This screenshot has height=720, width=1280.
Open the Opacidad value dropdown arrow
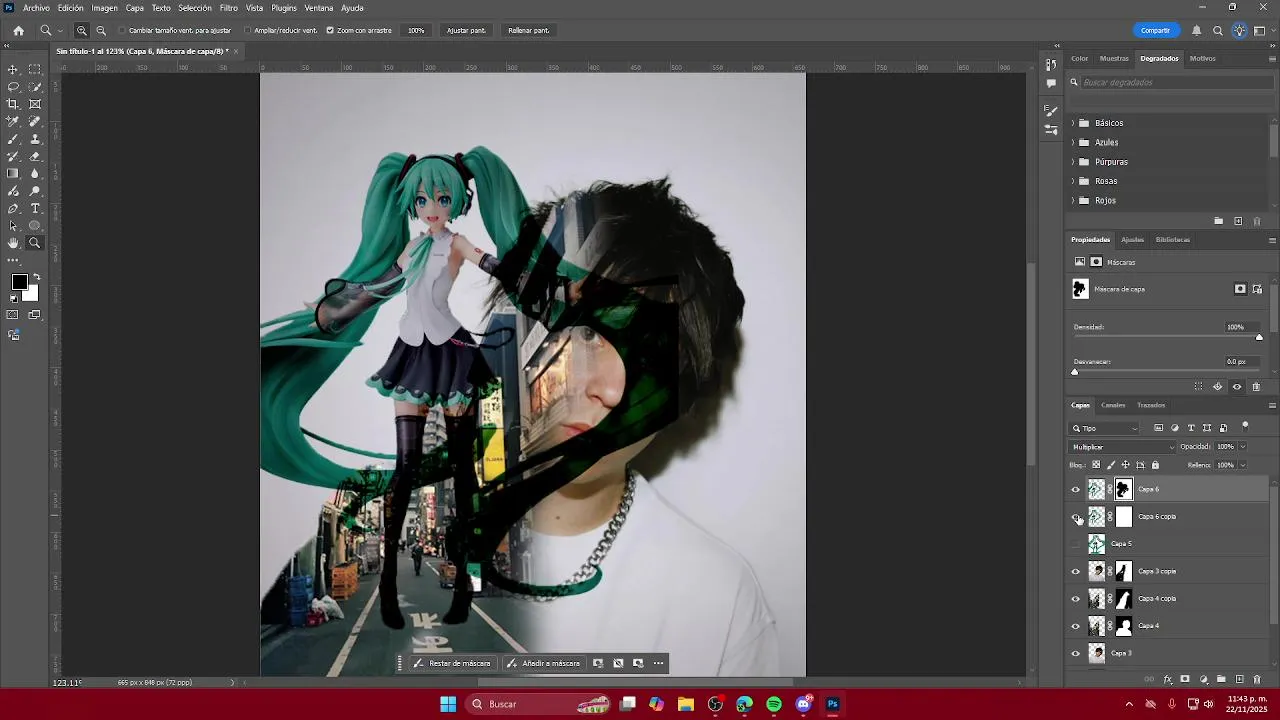(x=1243, y=447)
